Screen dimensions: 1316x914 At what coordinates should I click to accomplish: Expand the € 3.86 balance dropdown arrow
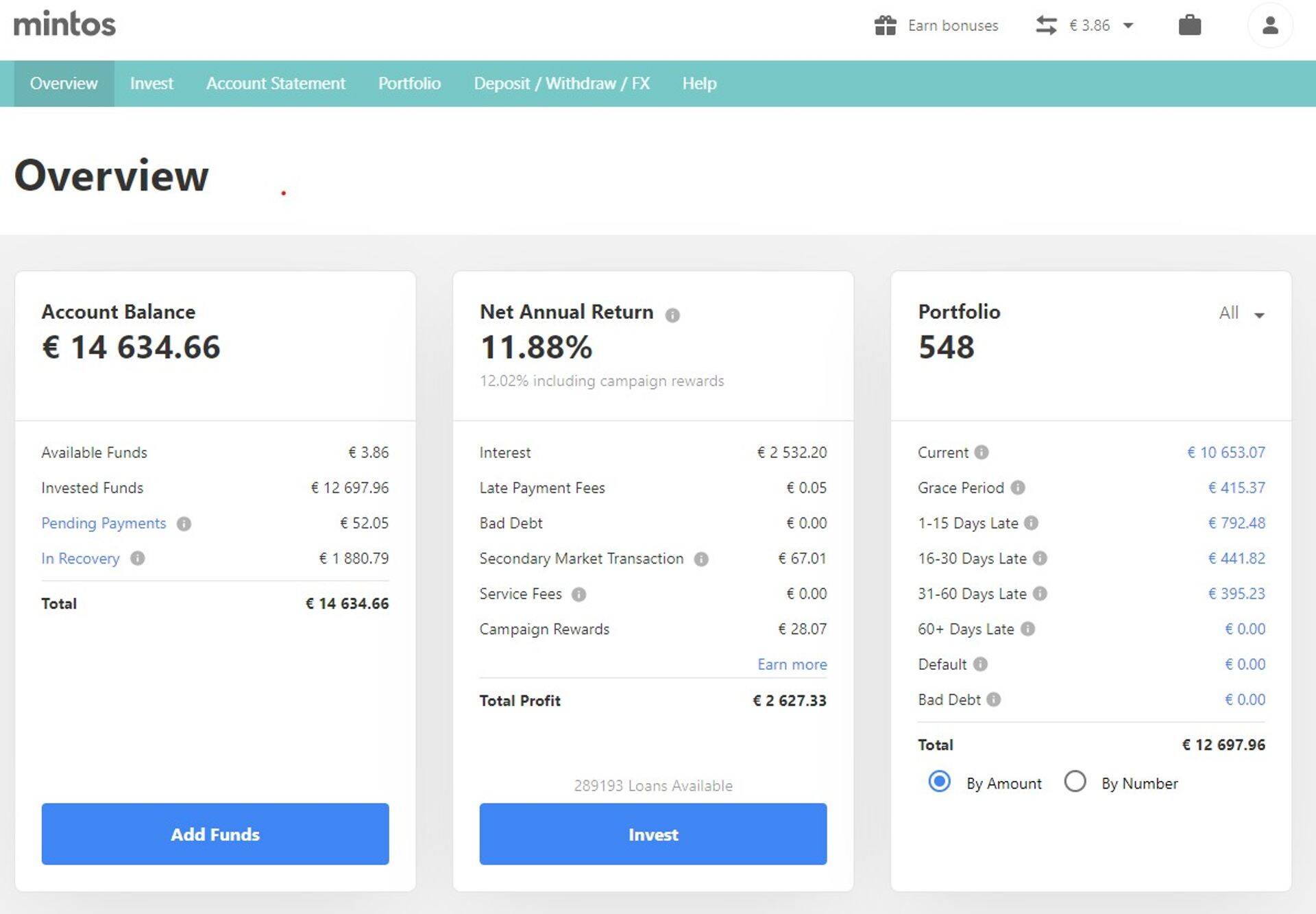pyautogui.click(x=1128, y=25)
